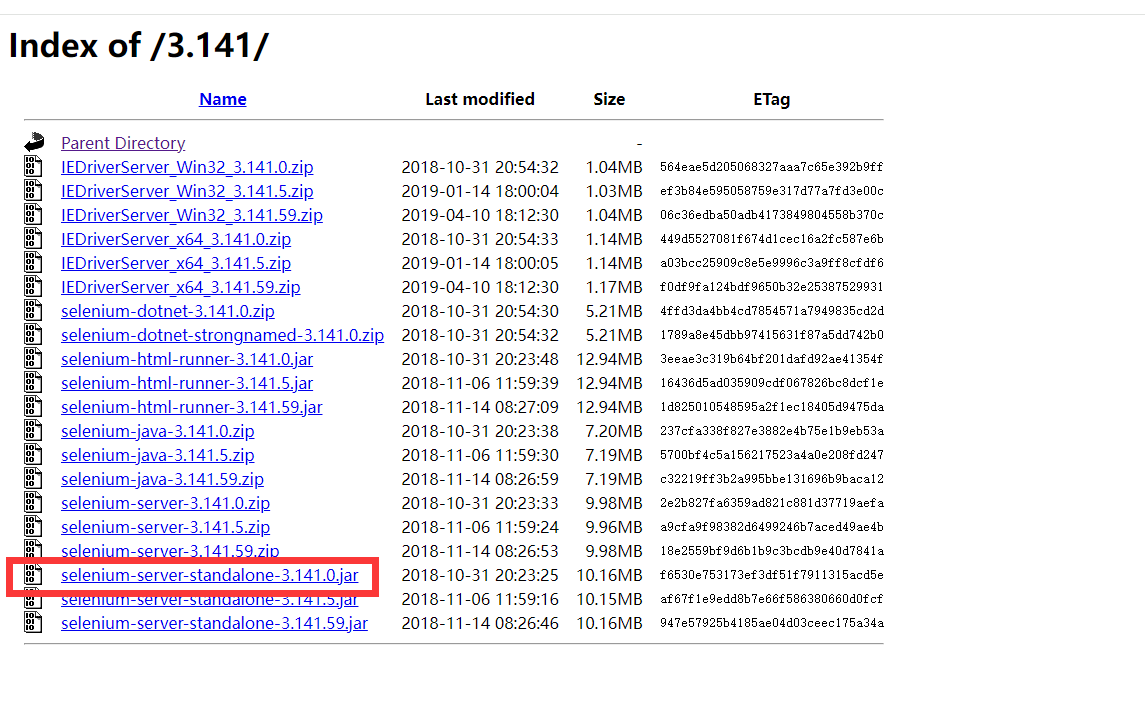The width and height of the screenshot is (1145, 706).
Task: Download selenium-server-standalone-3.141.59.jar
Action: pyautogui.click(x=215, y=624)
